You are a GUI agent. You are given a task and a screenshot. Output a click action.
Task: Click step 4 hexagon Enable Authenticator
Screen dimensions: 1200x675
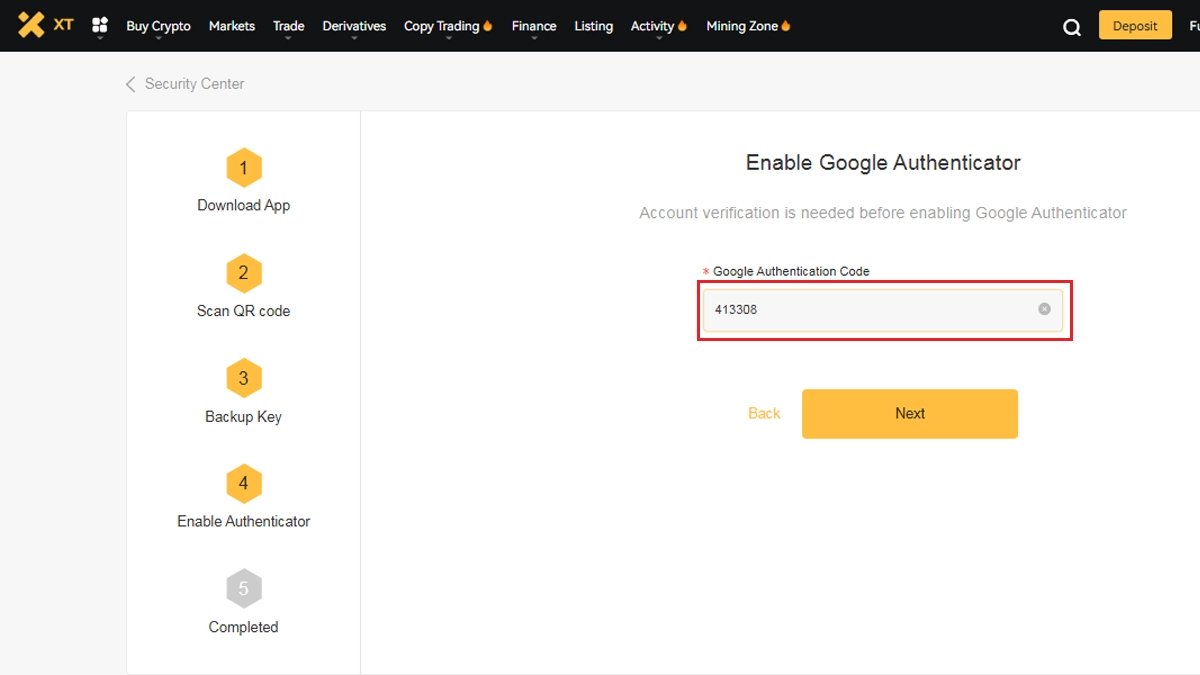pyautogui.click(x=243, y=484)
